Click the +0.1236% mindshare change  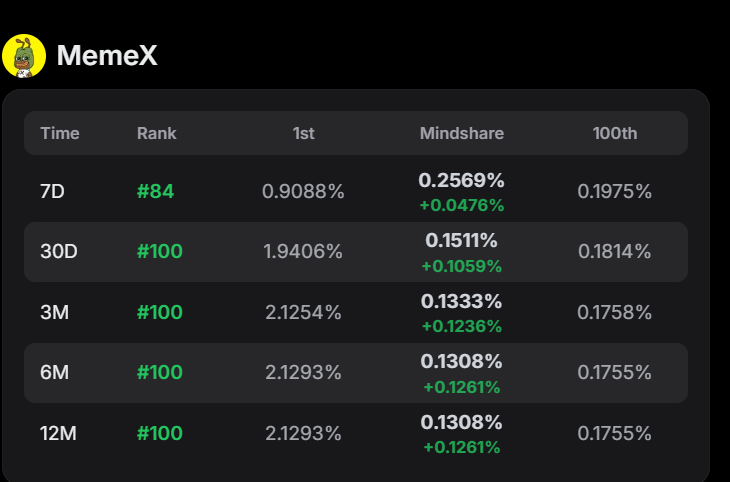(x=462, y=326)
